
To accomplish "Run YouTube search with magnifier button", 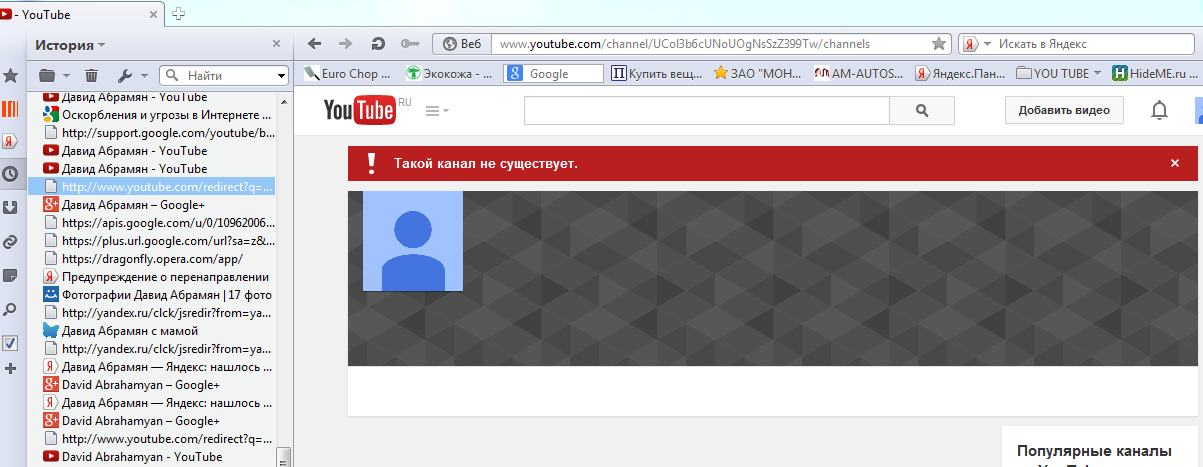I will coord(922,111).
